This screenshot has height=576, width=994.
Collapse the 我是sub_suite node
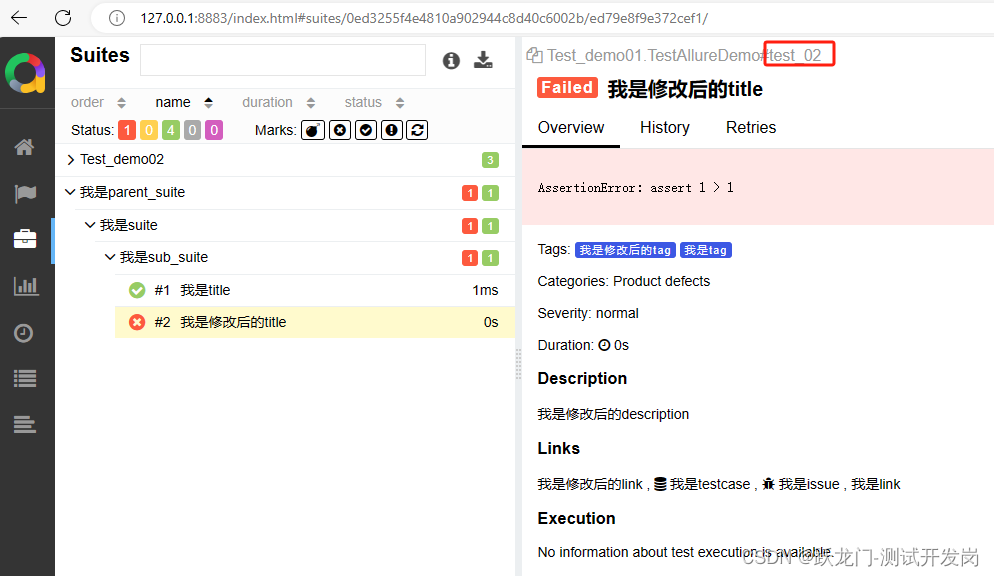point(110,257)
